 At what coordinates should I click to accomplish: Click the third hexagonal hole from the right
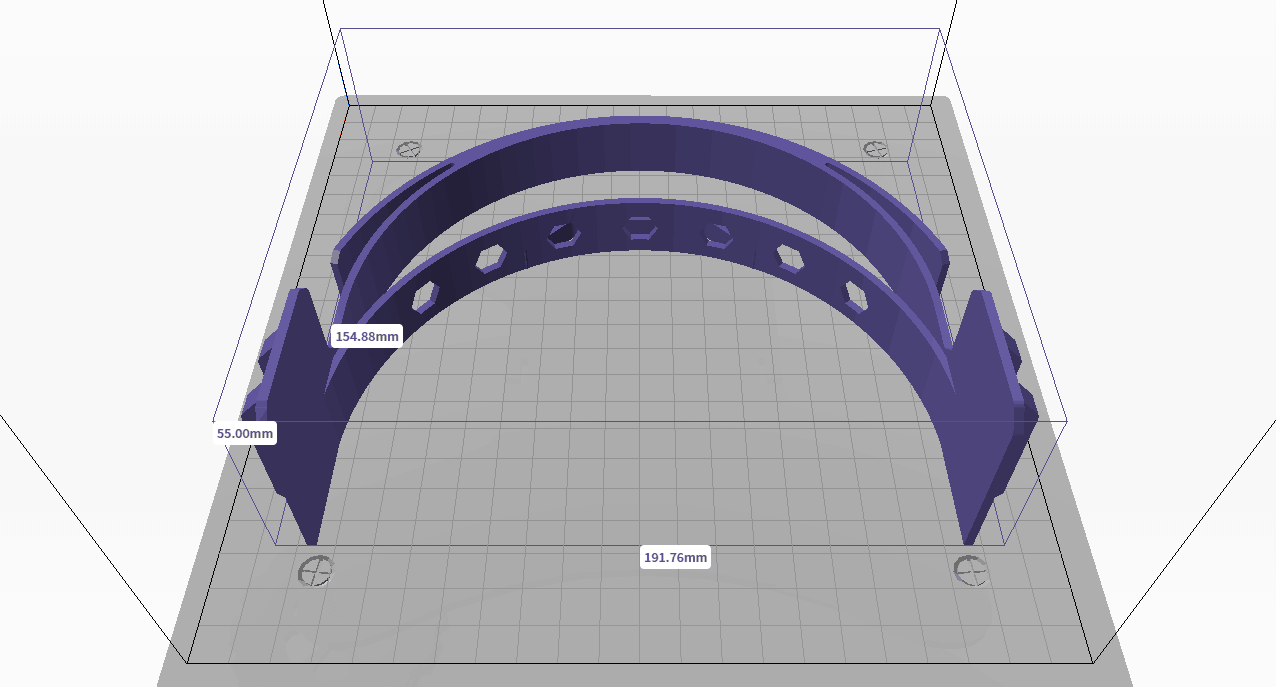(717, 236)
